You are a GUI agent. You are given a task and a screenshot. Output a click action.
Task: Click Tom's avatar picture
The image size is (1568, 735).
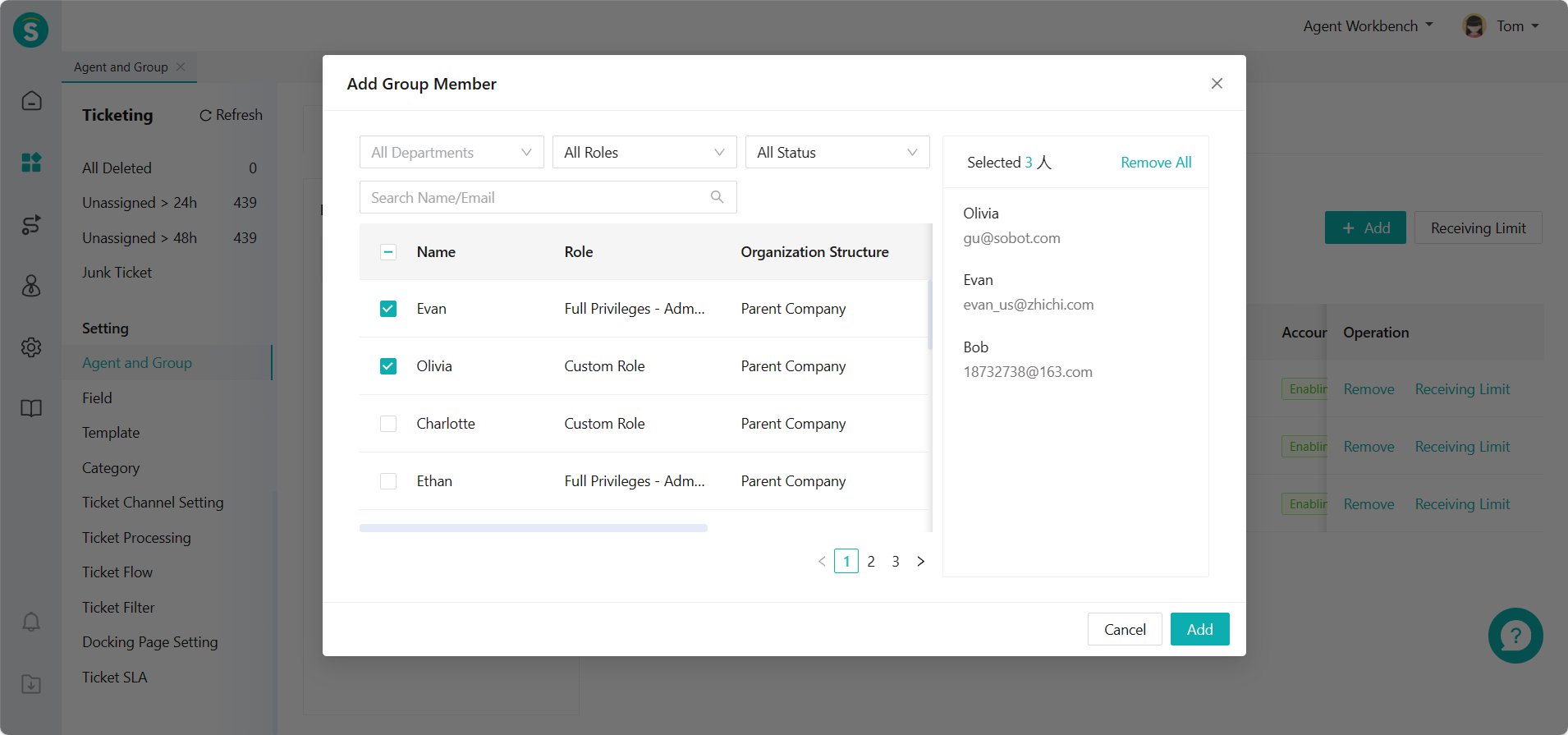(x=1474, y=25)
